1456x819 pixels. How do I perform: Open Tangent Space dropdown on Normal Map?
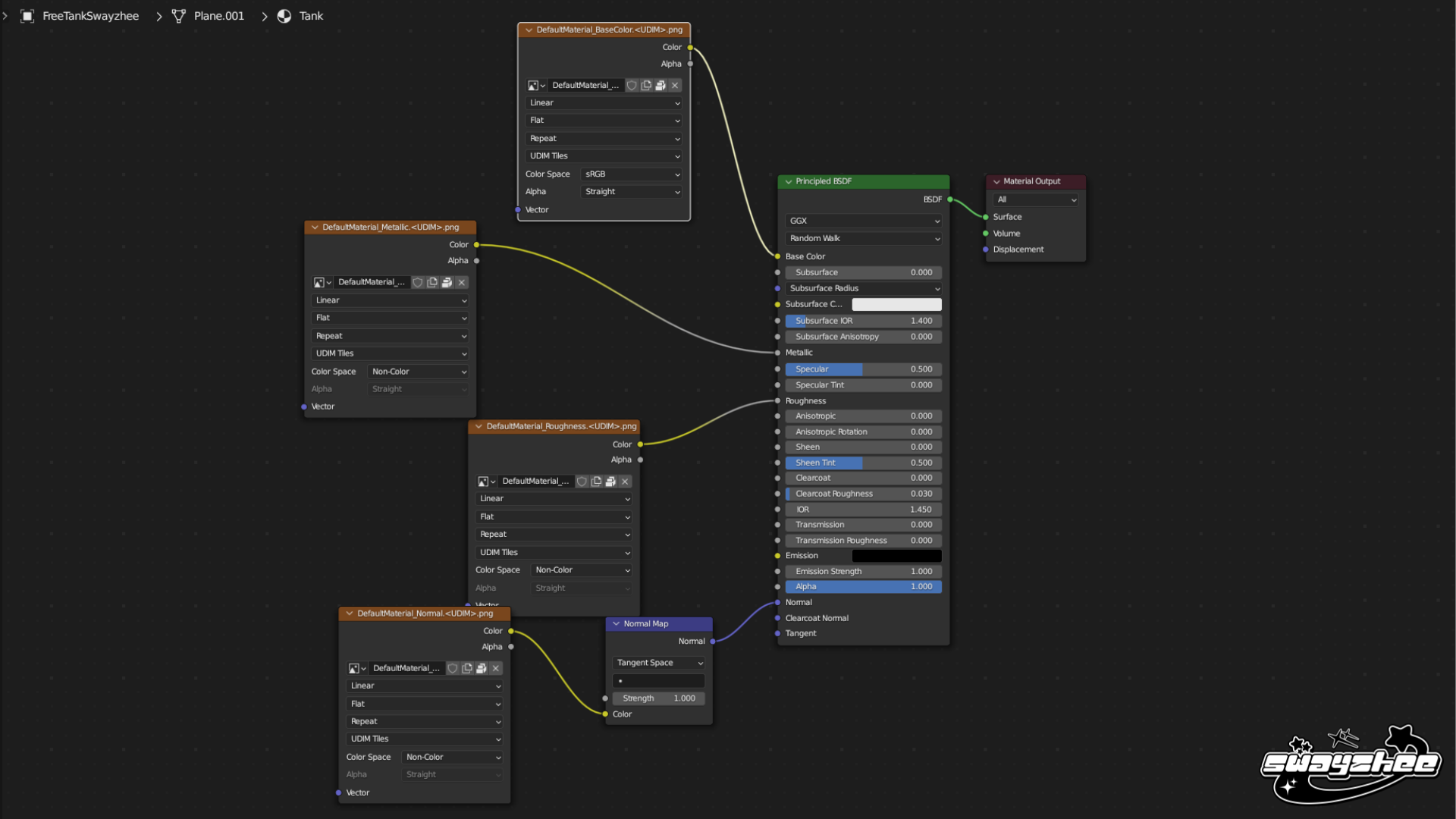[x=659, y=663]
